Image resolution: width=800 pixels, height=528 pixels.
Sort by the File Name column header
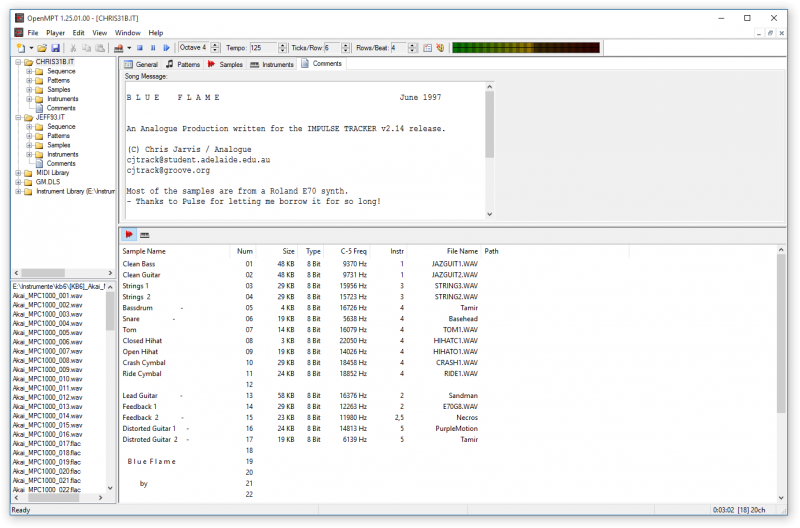tap(444, 251)
